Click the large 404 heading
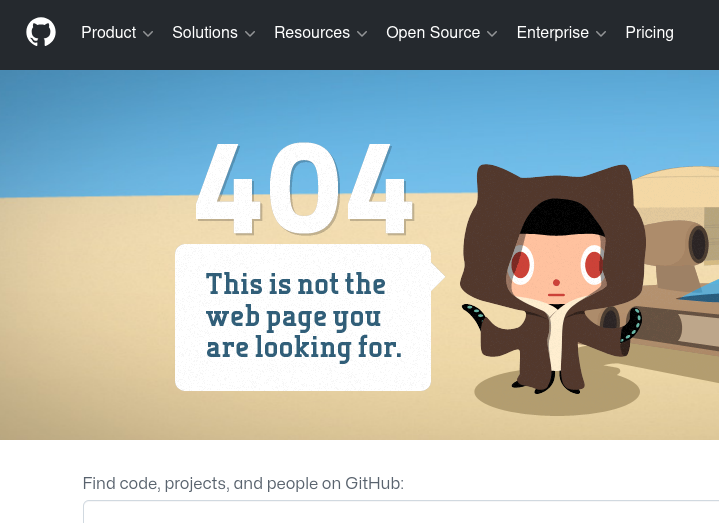This screenshot has height=523, width=719. point(304,188)
